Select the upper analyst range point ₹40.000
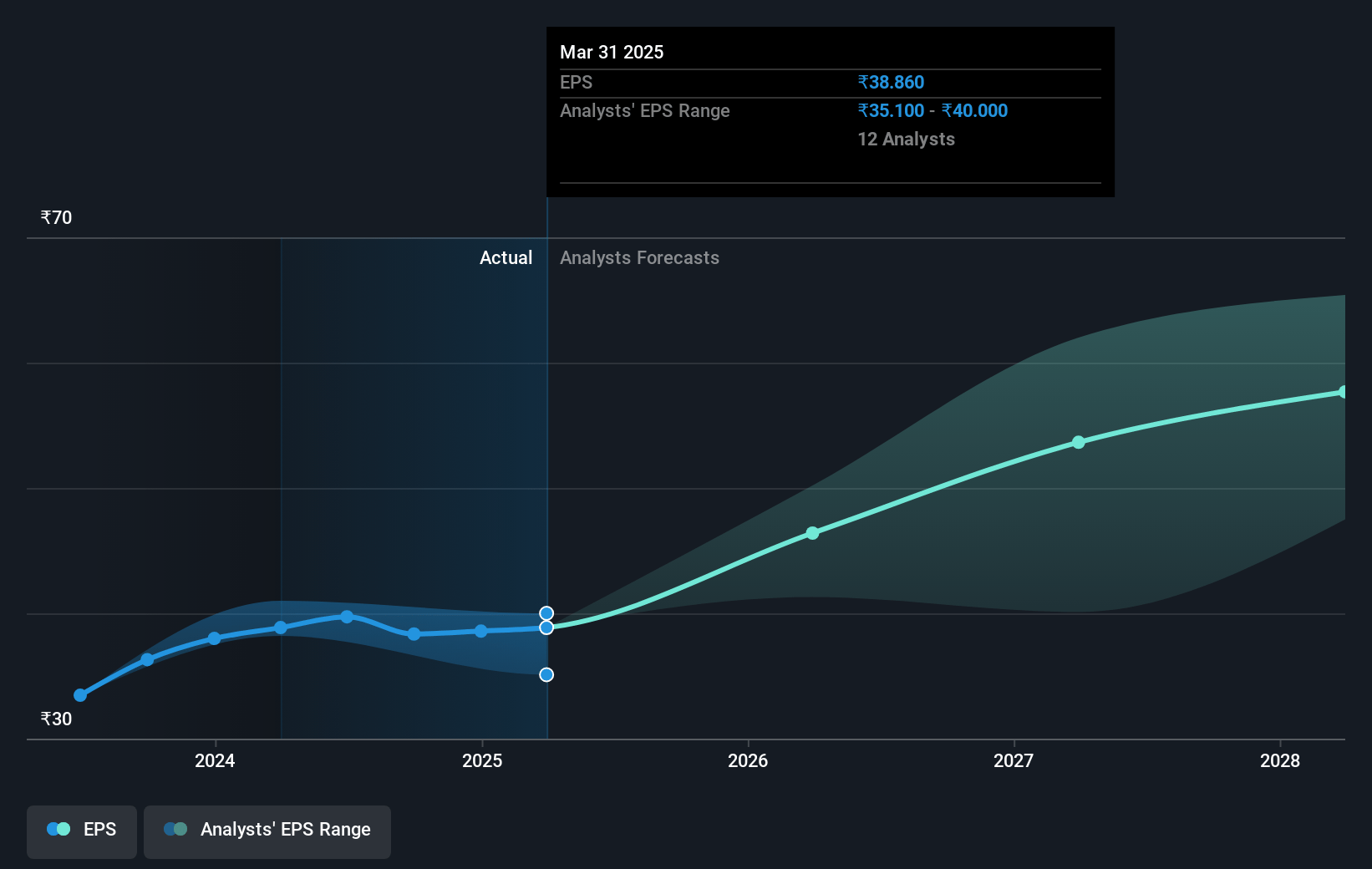1372x869 pixels. (x=546, y=613)
